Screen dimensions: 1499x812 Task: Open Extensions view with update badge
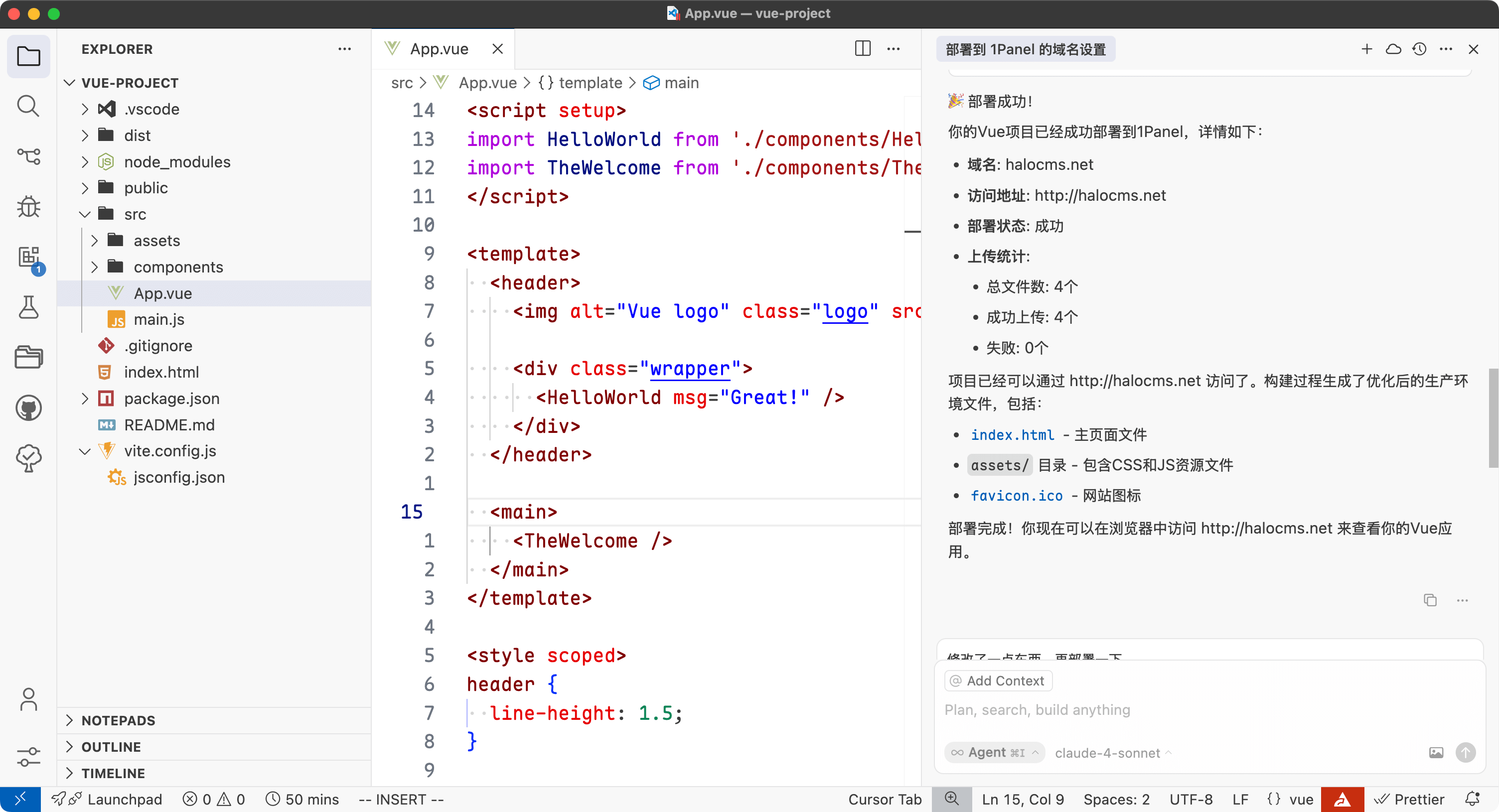[x=28, y=257]
